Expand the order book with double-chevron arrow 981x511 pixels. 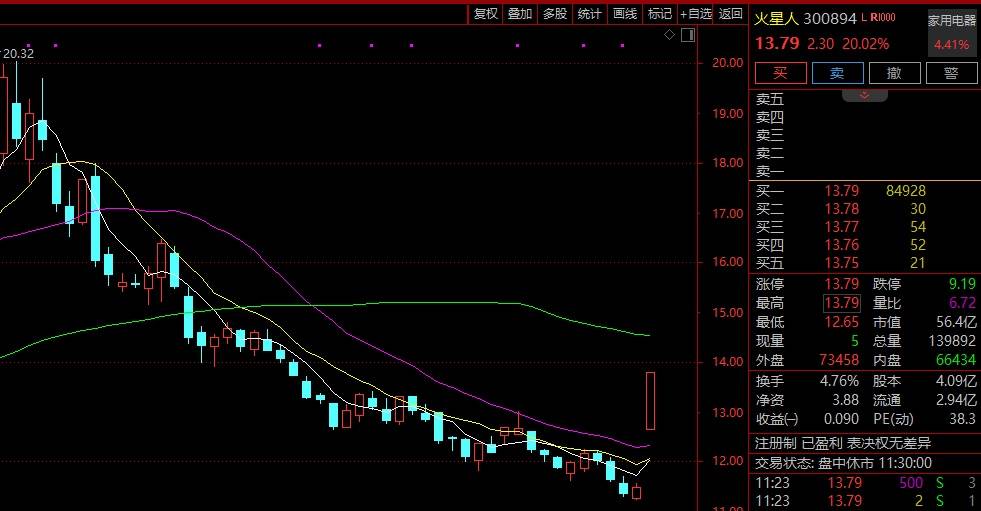[865, 94]
